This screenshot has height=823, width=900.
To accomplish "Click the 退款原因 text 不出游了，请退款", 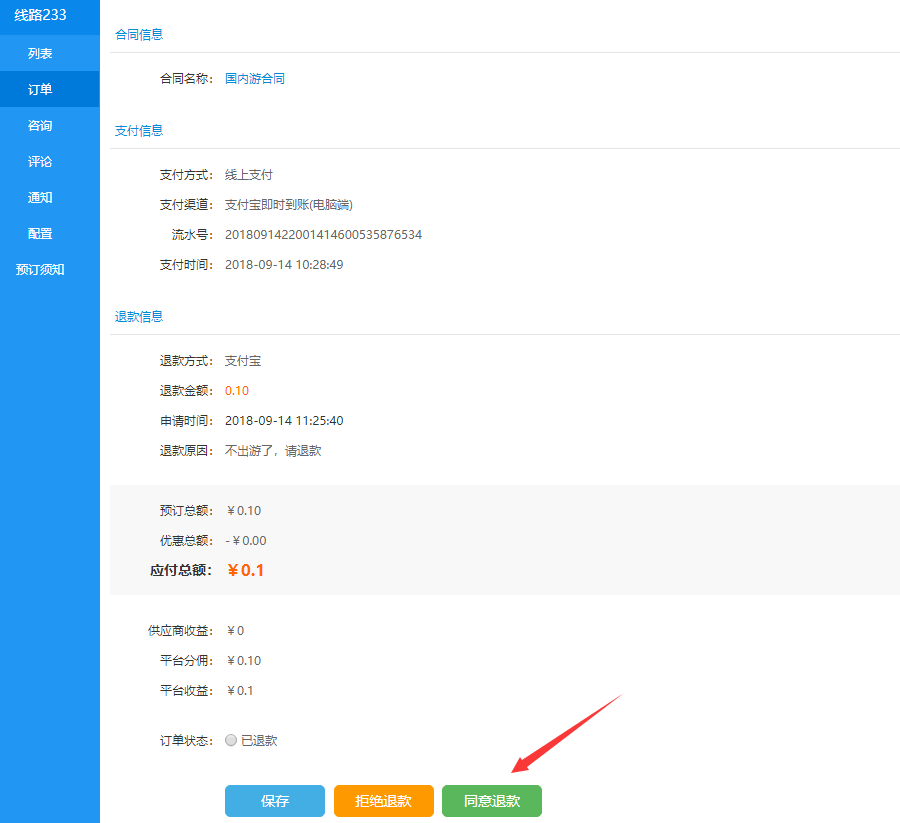I will pos(273,450).
